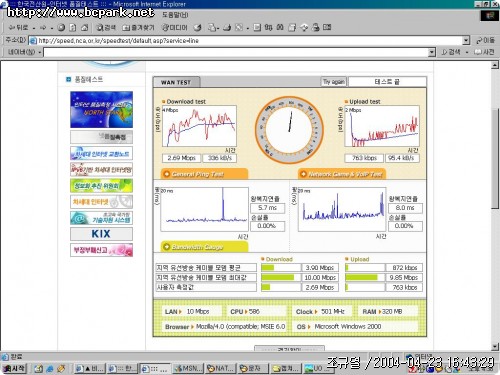
Task: Open the NORTH STAR banner
Action: (x=101, y=110)
